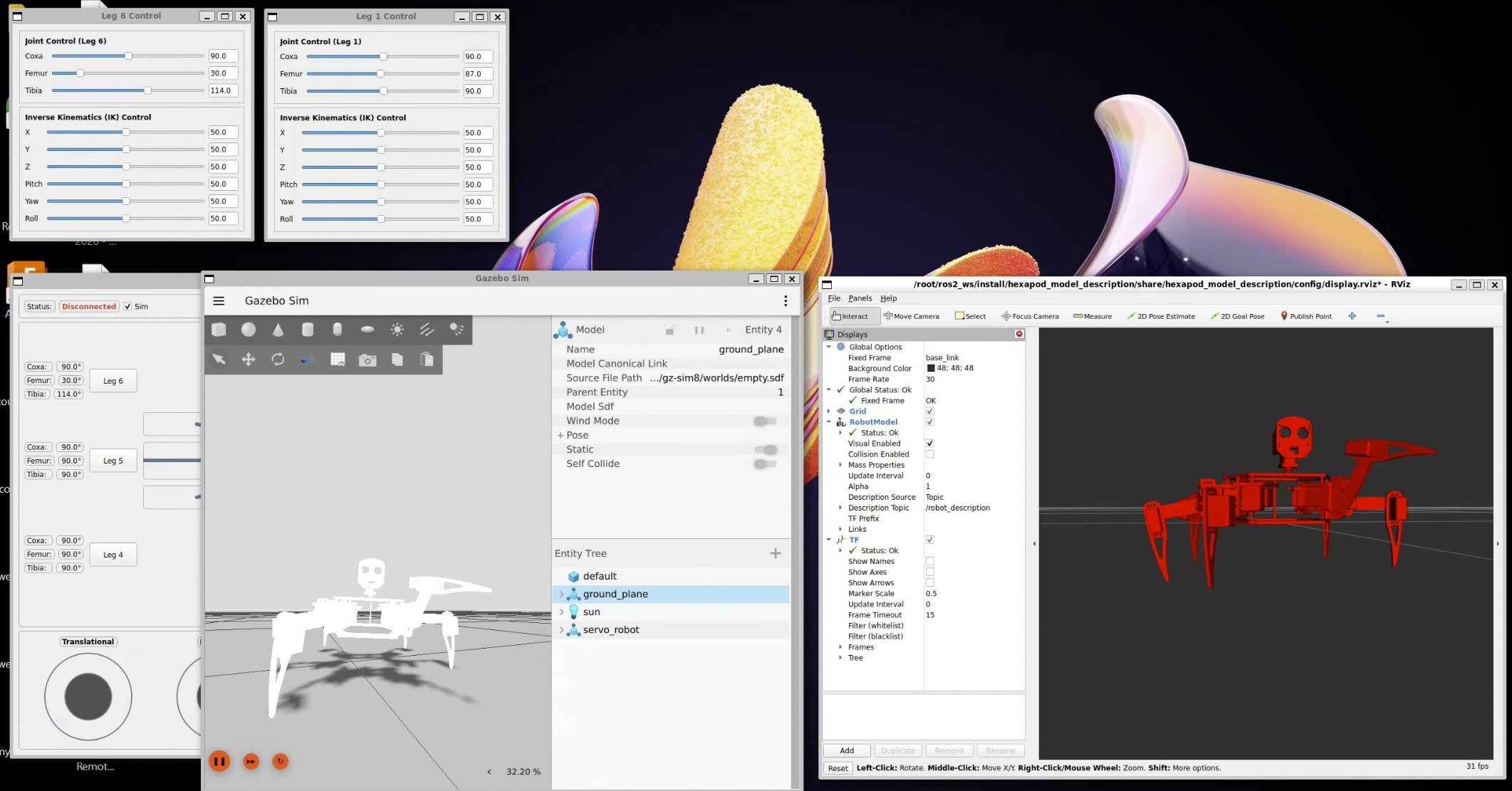The width and height of the screenshot is (1512, 791).
Task: Enable Collision Enabled checkbox in RViz
Action: point(929,454)
